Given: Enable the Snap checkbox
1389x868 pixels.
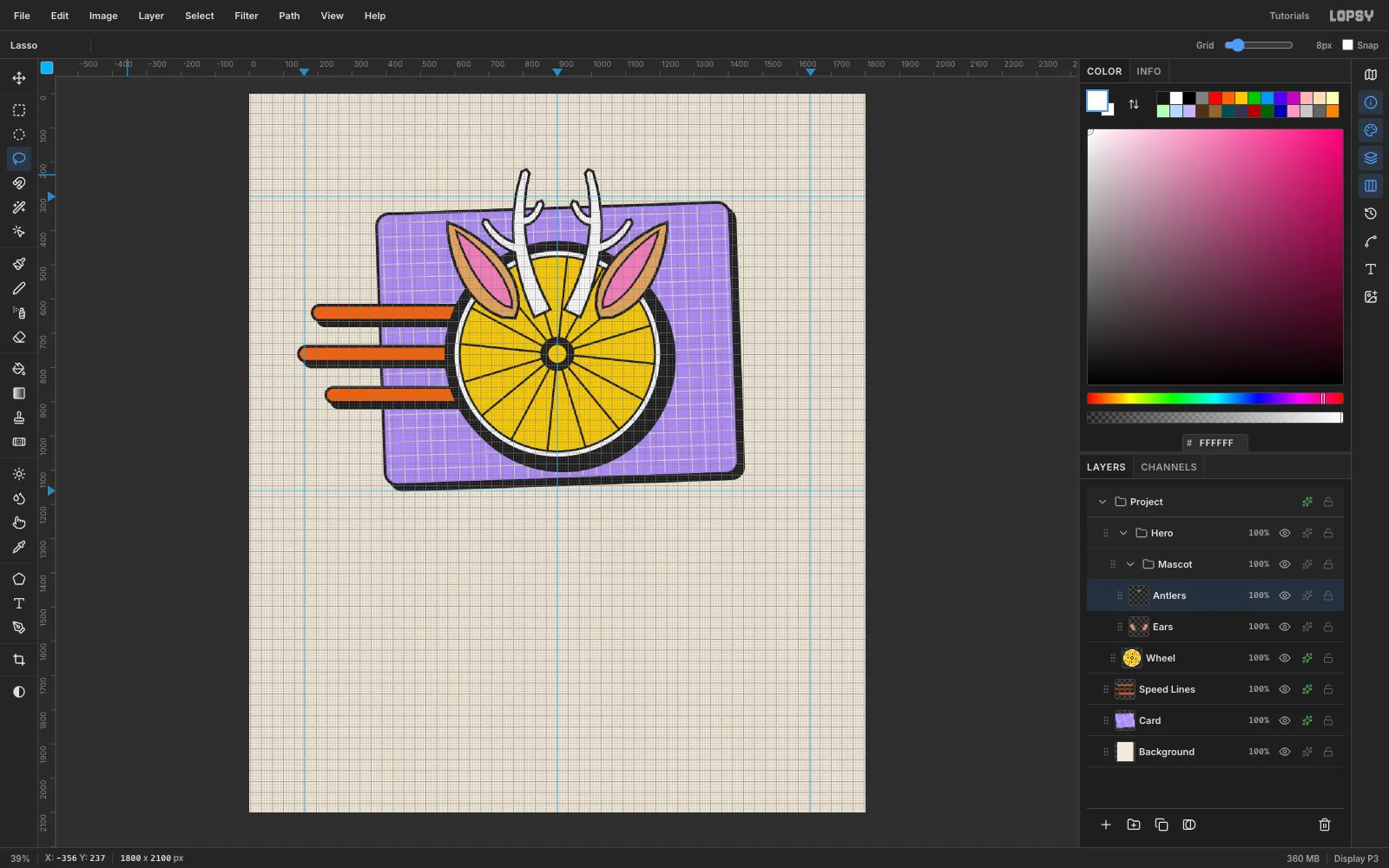Looking at the screenshot, I should click(1347, 45).
